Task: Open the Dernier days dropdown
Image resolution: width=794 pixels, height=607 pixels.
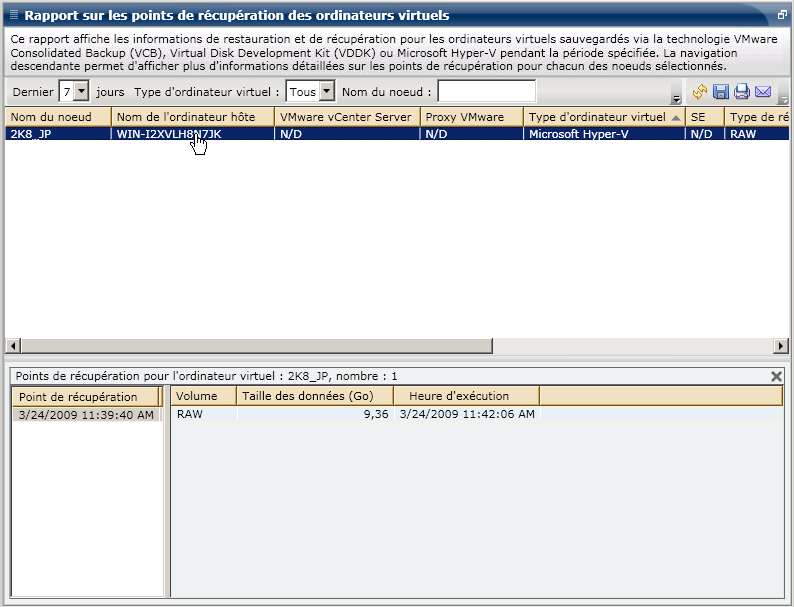Action: point(81,92)
